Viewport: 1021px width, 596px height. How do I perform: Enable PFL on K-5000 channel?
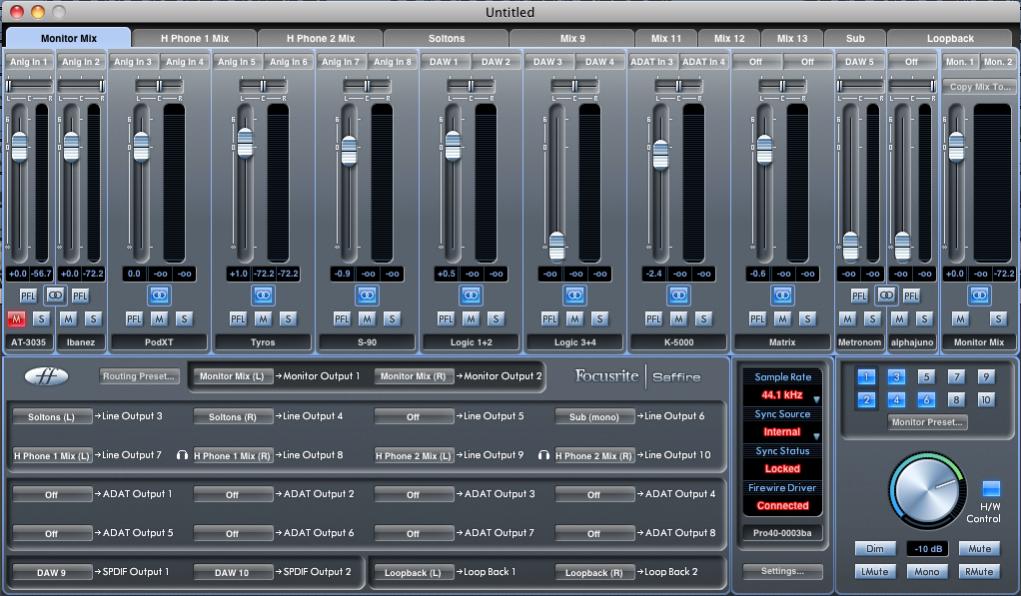(x=653, y=319)
